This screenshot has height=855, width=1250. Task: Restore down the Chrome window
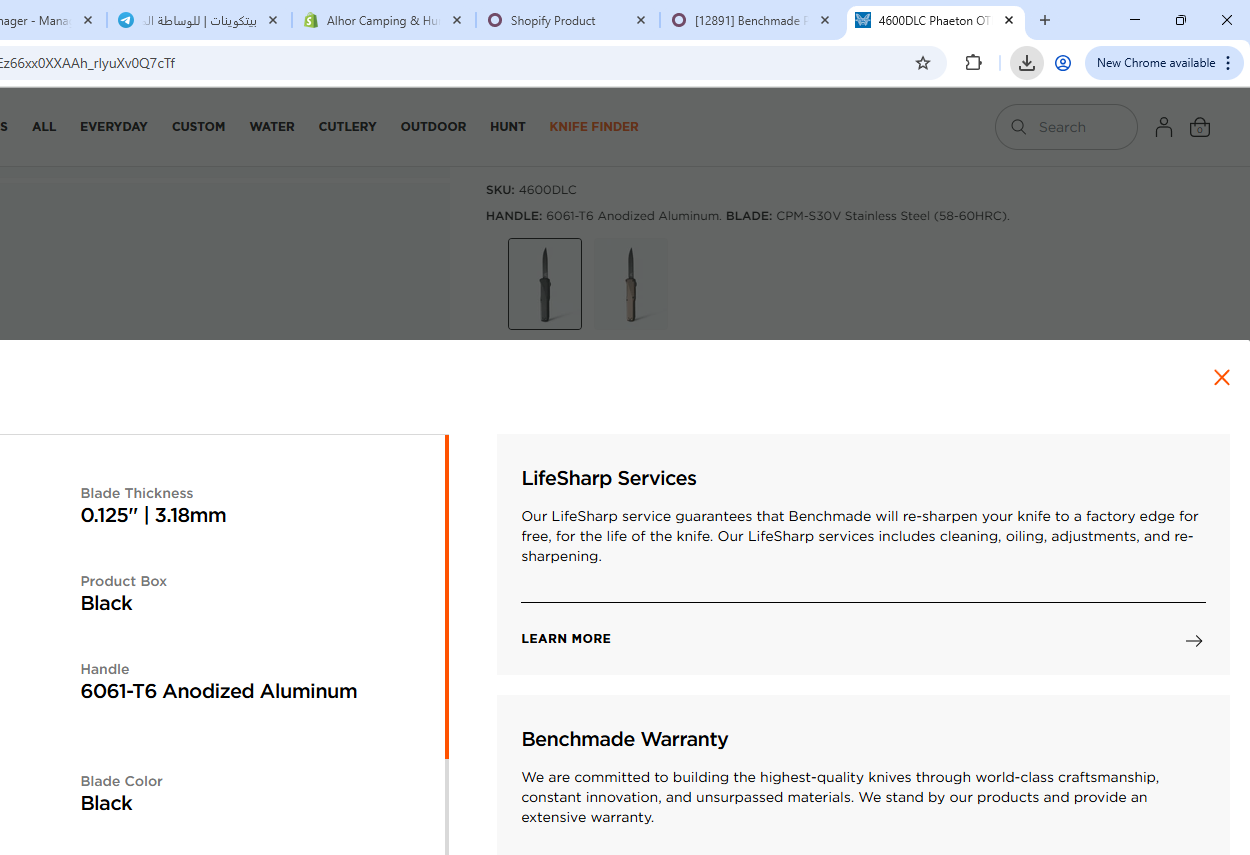click(1181, 20)
